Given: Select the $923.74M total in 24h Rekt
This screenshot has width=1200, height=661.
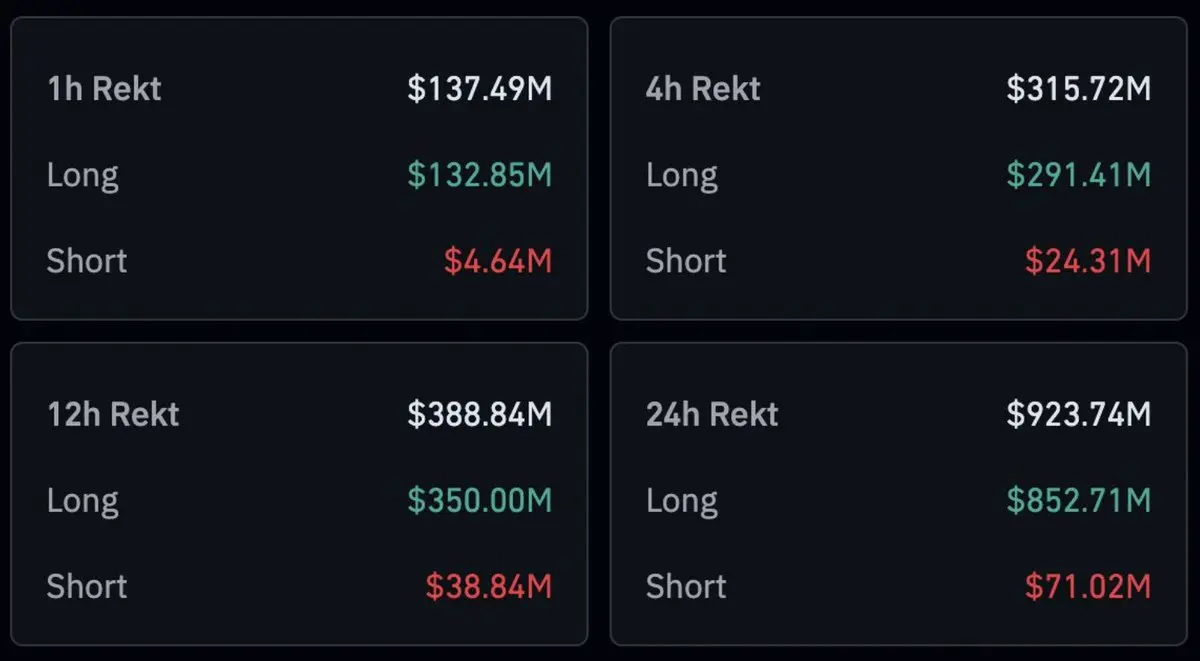Looking at the screenshot, I should [x=1078, y=414].
